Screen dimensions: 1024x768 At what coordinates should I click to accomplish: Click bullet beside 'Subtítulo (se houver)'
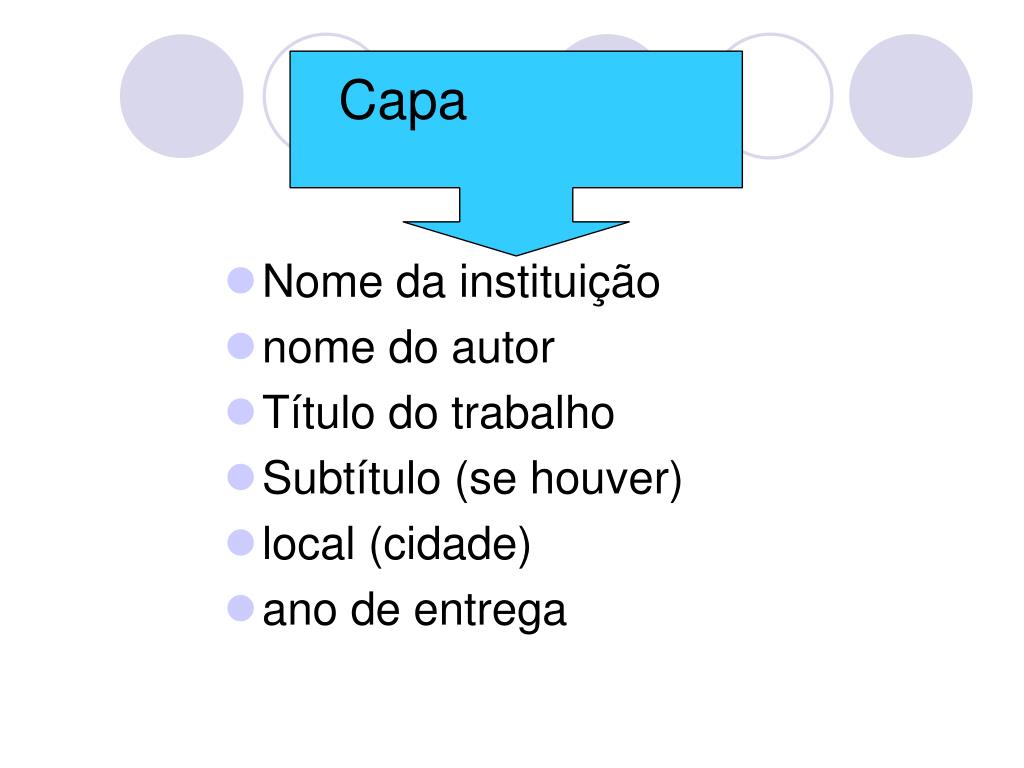click(x=240, y=477)
